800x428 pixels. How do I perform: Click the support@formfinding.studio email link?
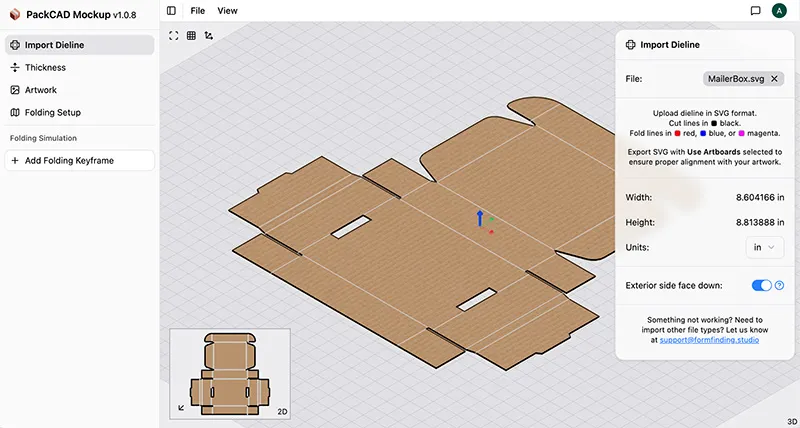tap(709, 340)
